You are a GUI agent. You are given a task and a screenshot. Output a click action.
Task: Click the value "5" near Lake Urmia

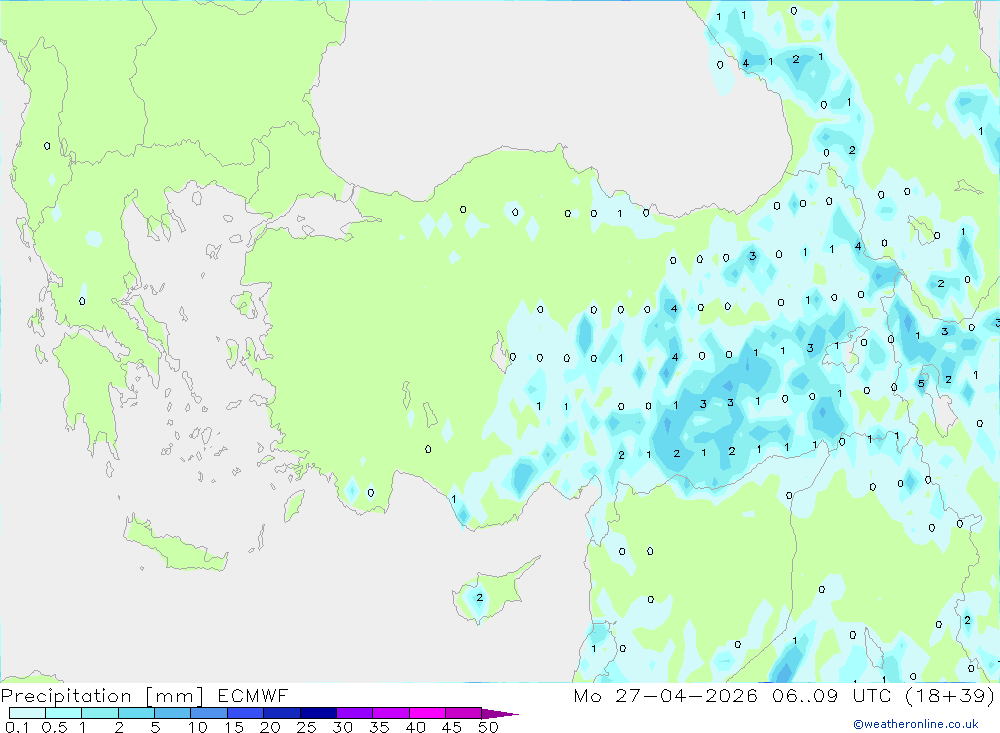(x=921, y=383)
